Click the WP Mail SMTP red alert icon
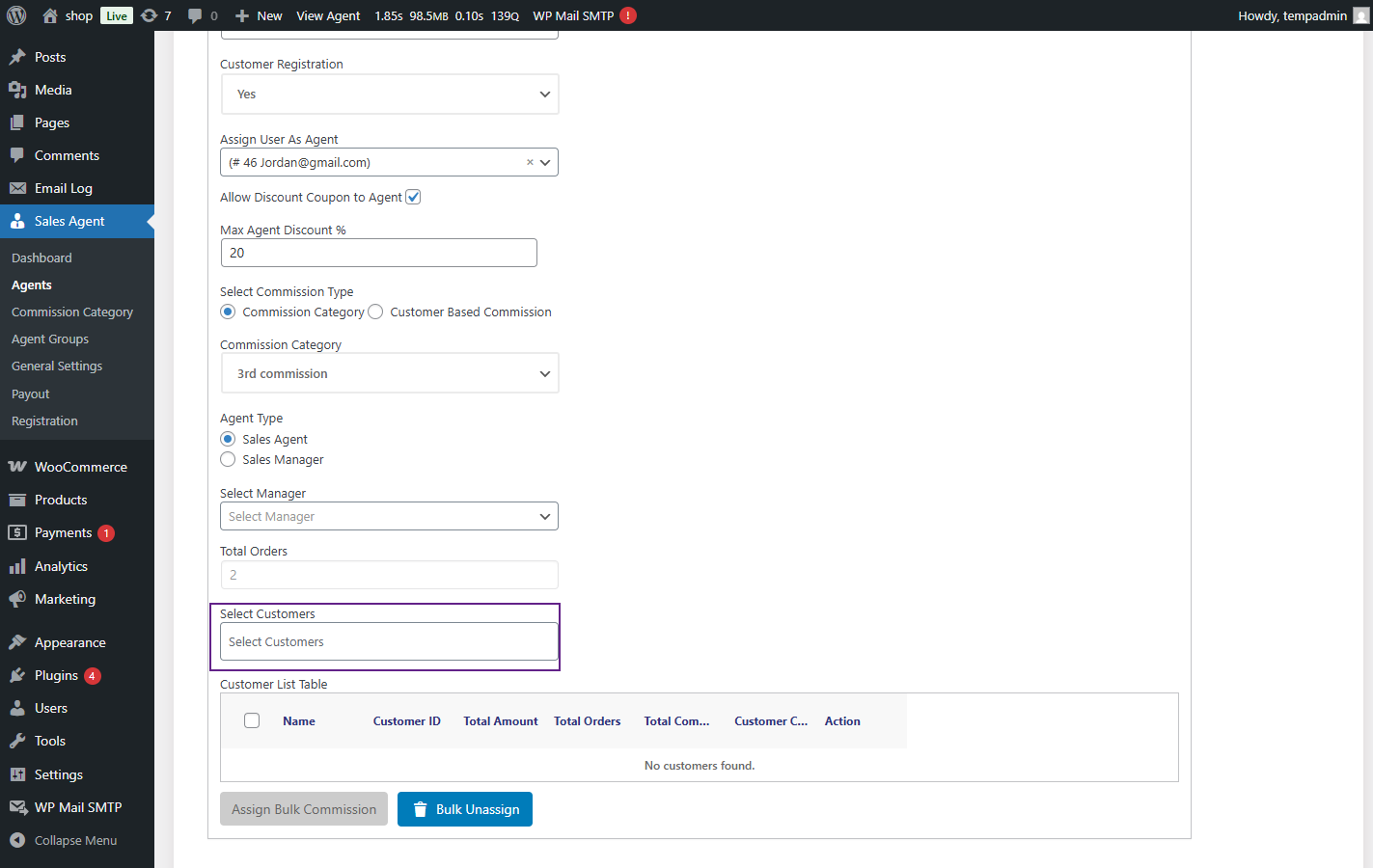This screenshot has width=1373, height=868. (628, 15)
